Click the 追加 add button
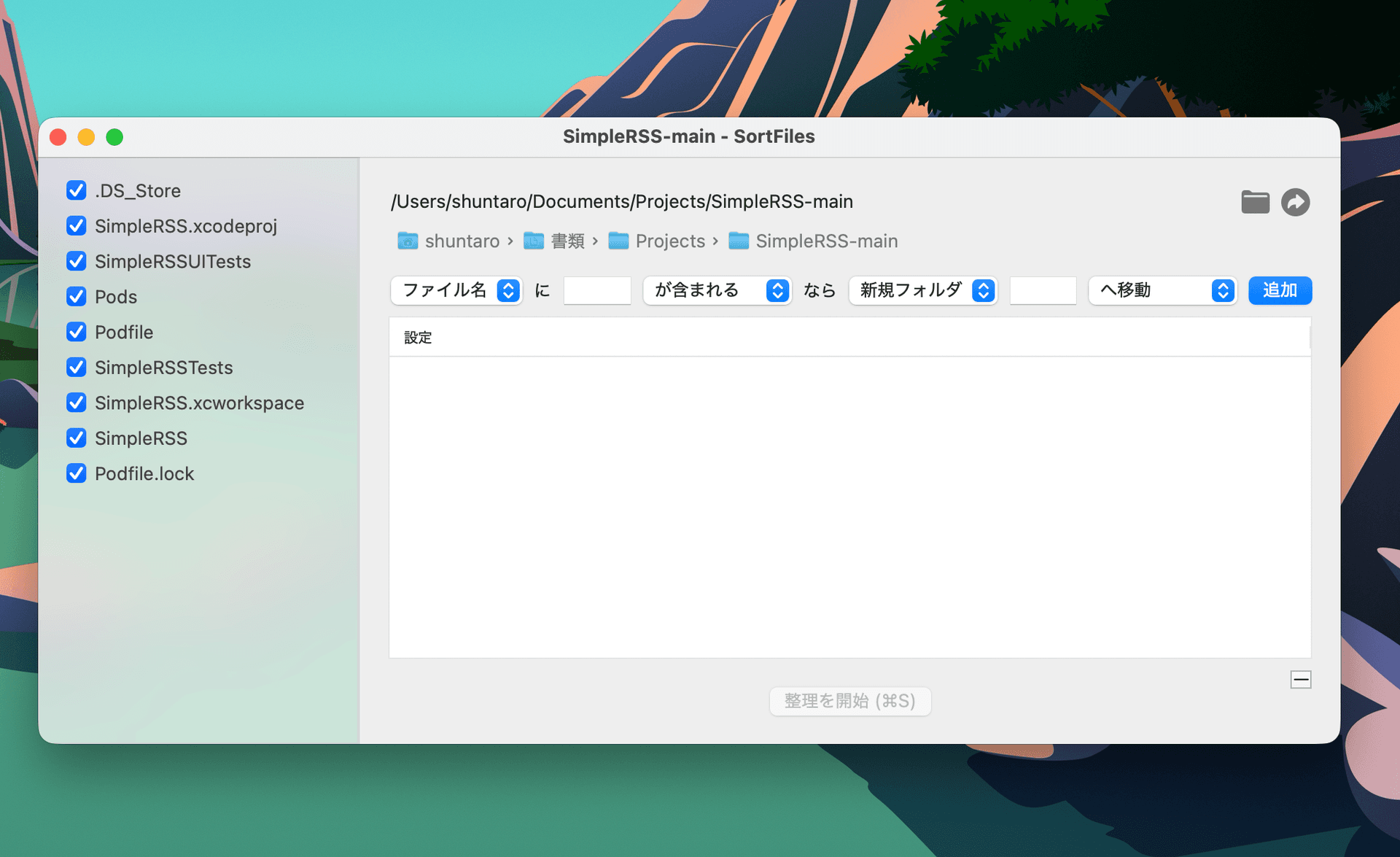Screen dimensions: 1400x857 pyautogui.click(x=1280, y=290)
